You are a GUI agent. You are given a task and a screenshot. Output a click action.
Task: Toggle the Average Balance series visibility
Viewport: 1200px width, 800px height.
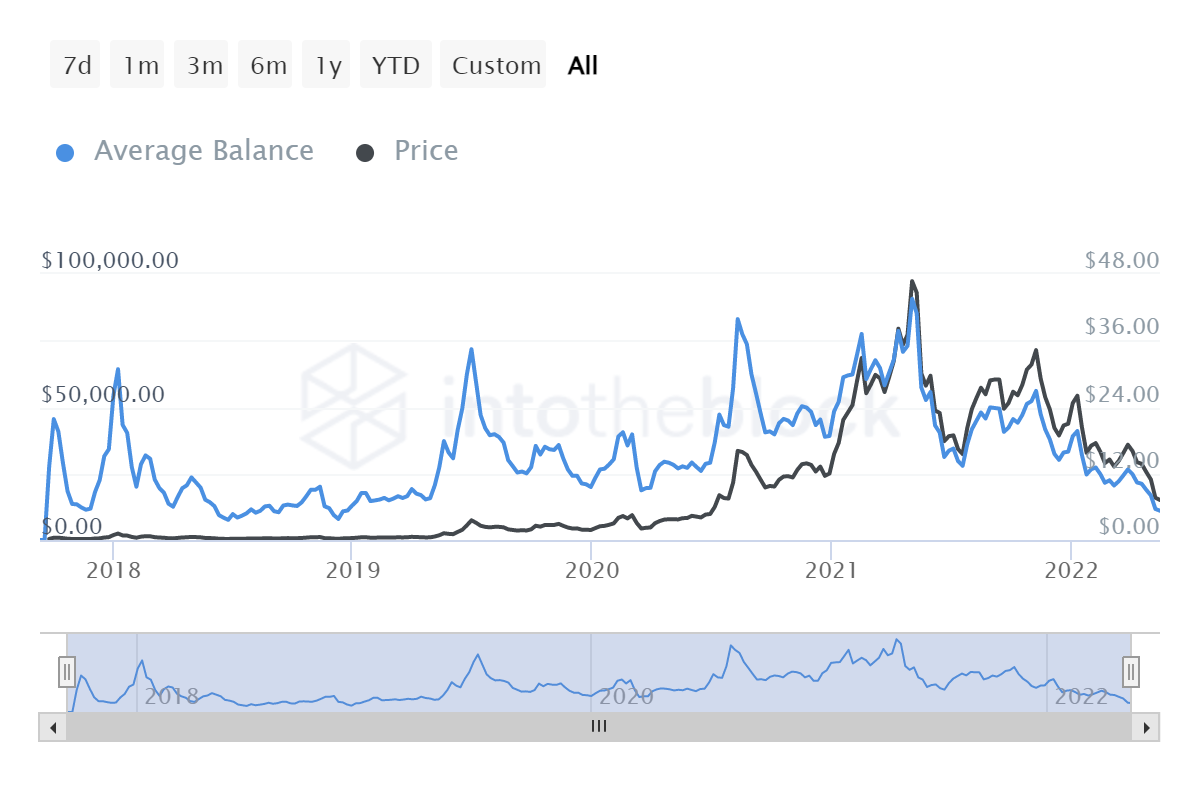coord(203,151)
